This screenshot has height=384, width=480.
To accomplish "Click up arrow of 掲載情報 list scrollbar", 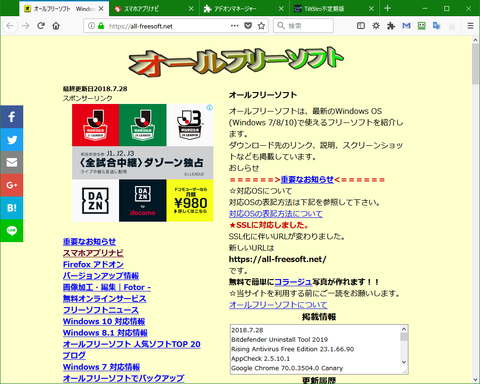I will coord(404,329).
